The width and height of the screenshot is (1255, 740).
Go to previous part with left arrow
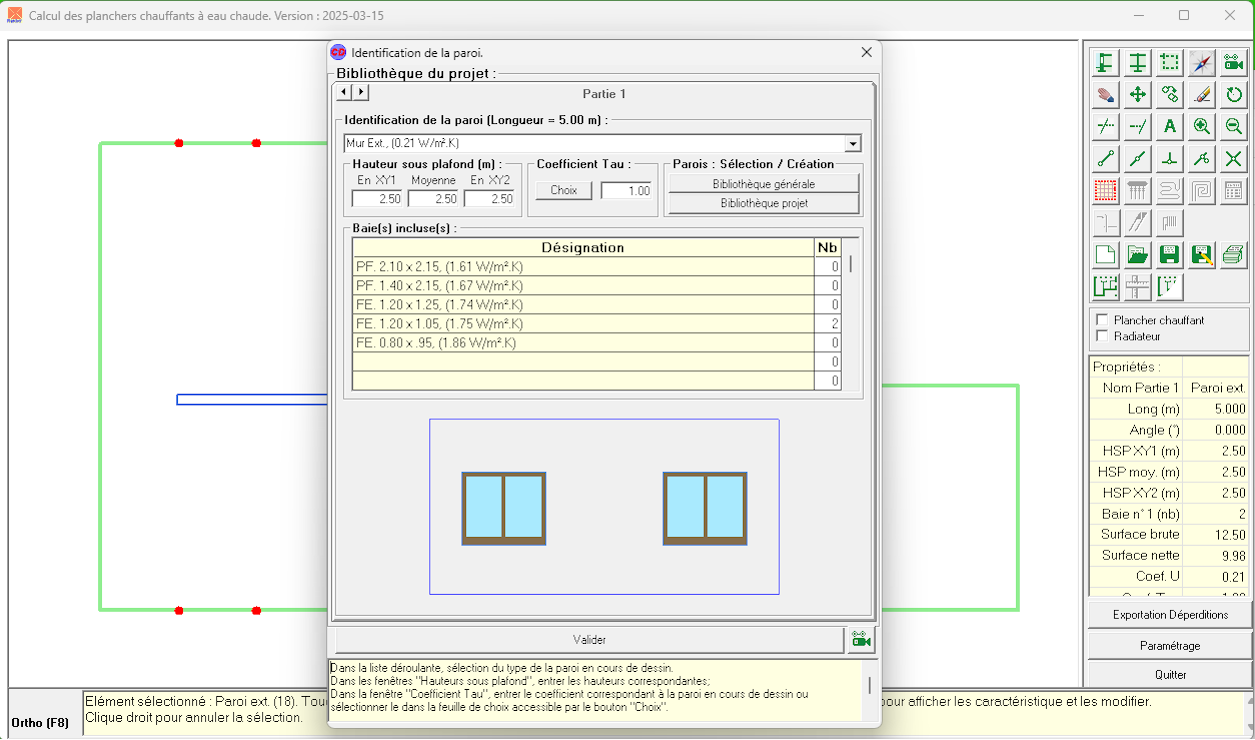coord(343,92)
